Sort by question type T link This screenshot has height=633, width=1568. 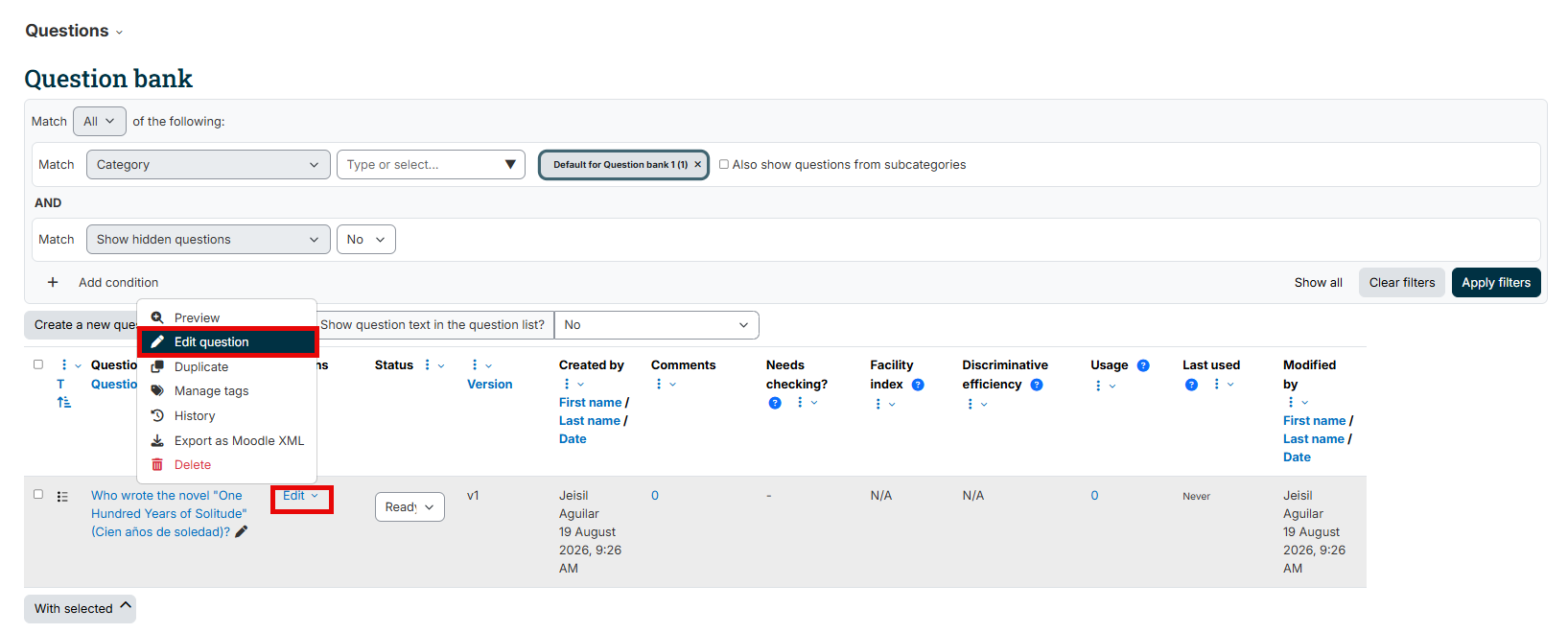pos(60,385)
